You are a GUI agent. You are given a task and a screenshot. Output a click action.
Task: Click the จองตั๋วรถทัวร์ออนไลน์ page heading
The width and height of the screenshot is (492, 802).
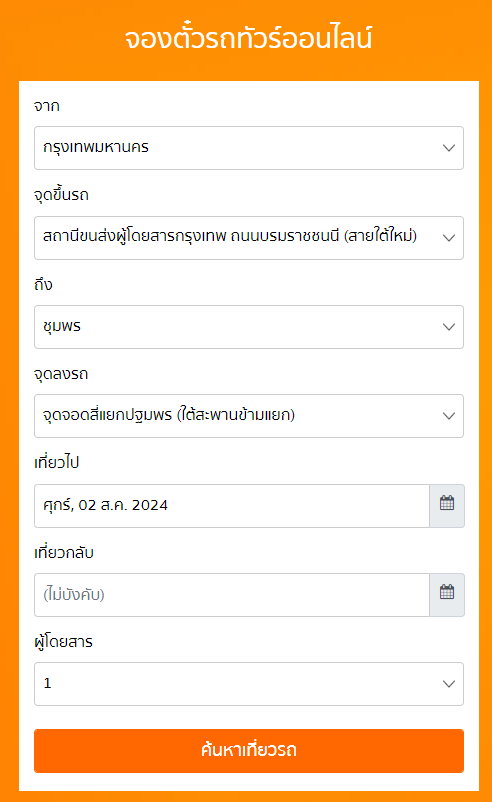click(x=249, y=38)
